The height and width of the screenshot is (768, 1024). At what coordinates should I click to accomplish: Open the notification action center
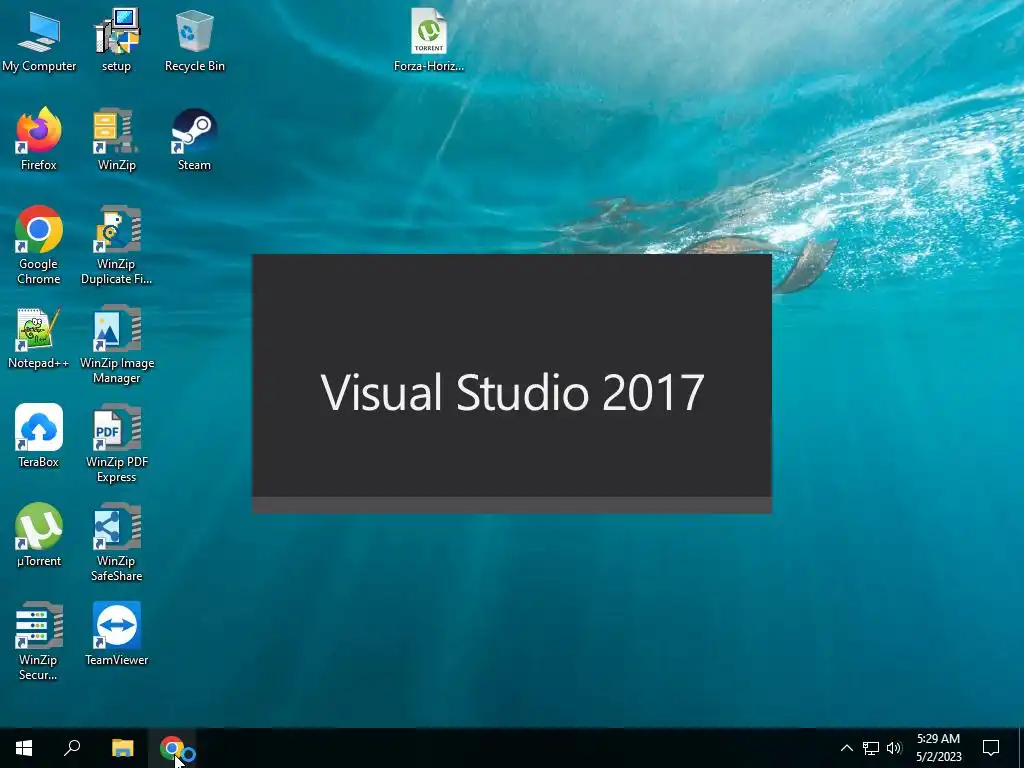[991, 748]
